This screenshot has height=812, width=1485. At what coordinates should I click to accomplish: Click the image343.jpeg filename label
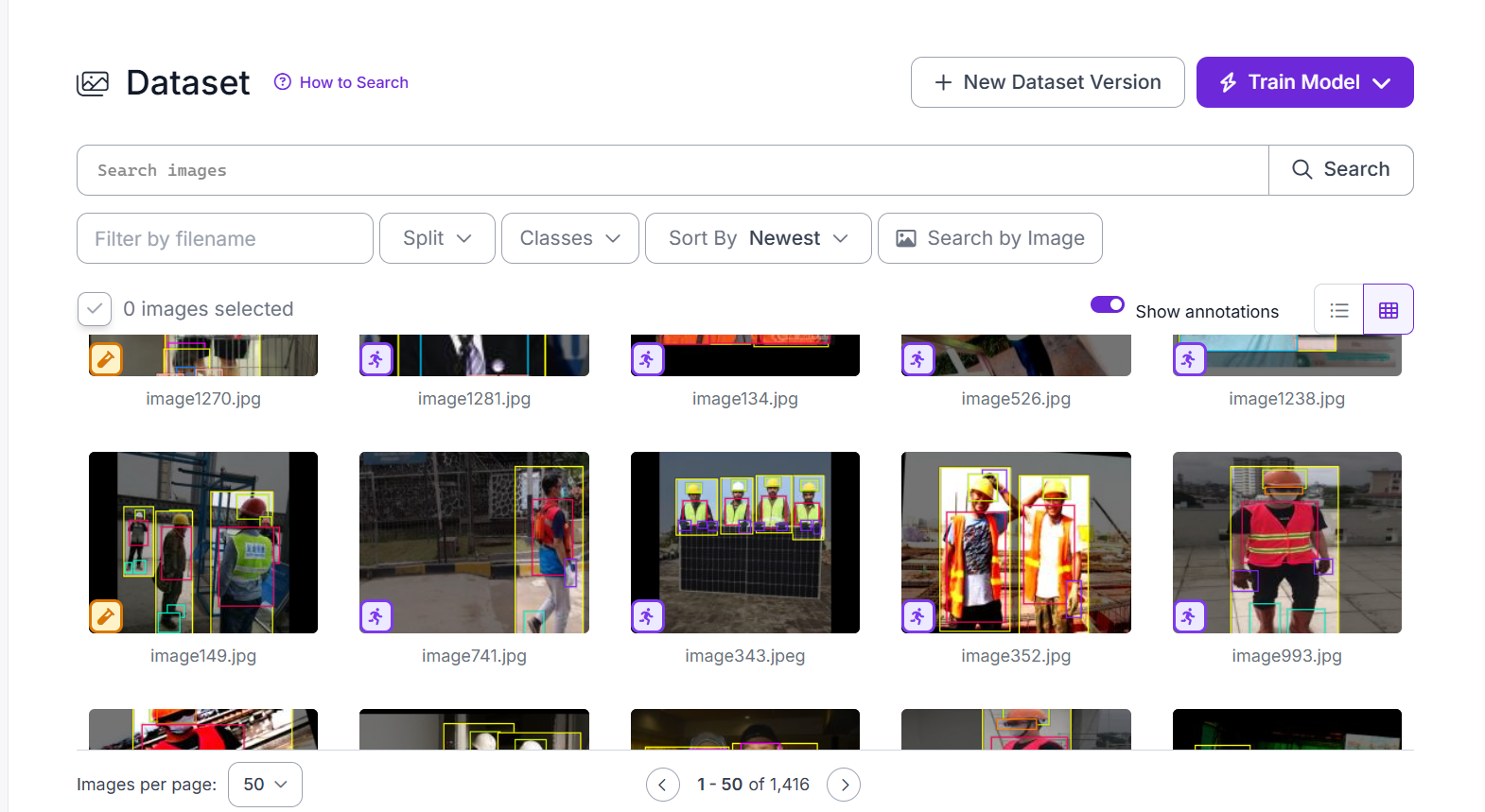745,656
